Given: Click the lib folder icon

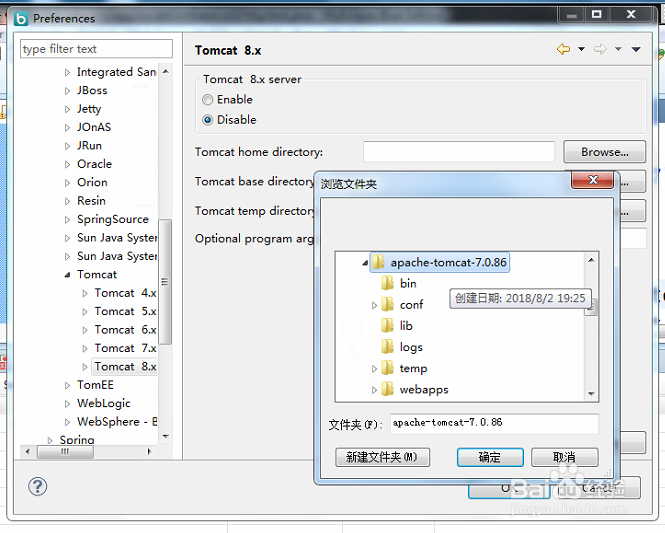Looking at the screenshot, I should (387, 326).
